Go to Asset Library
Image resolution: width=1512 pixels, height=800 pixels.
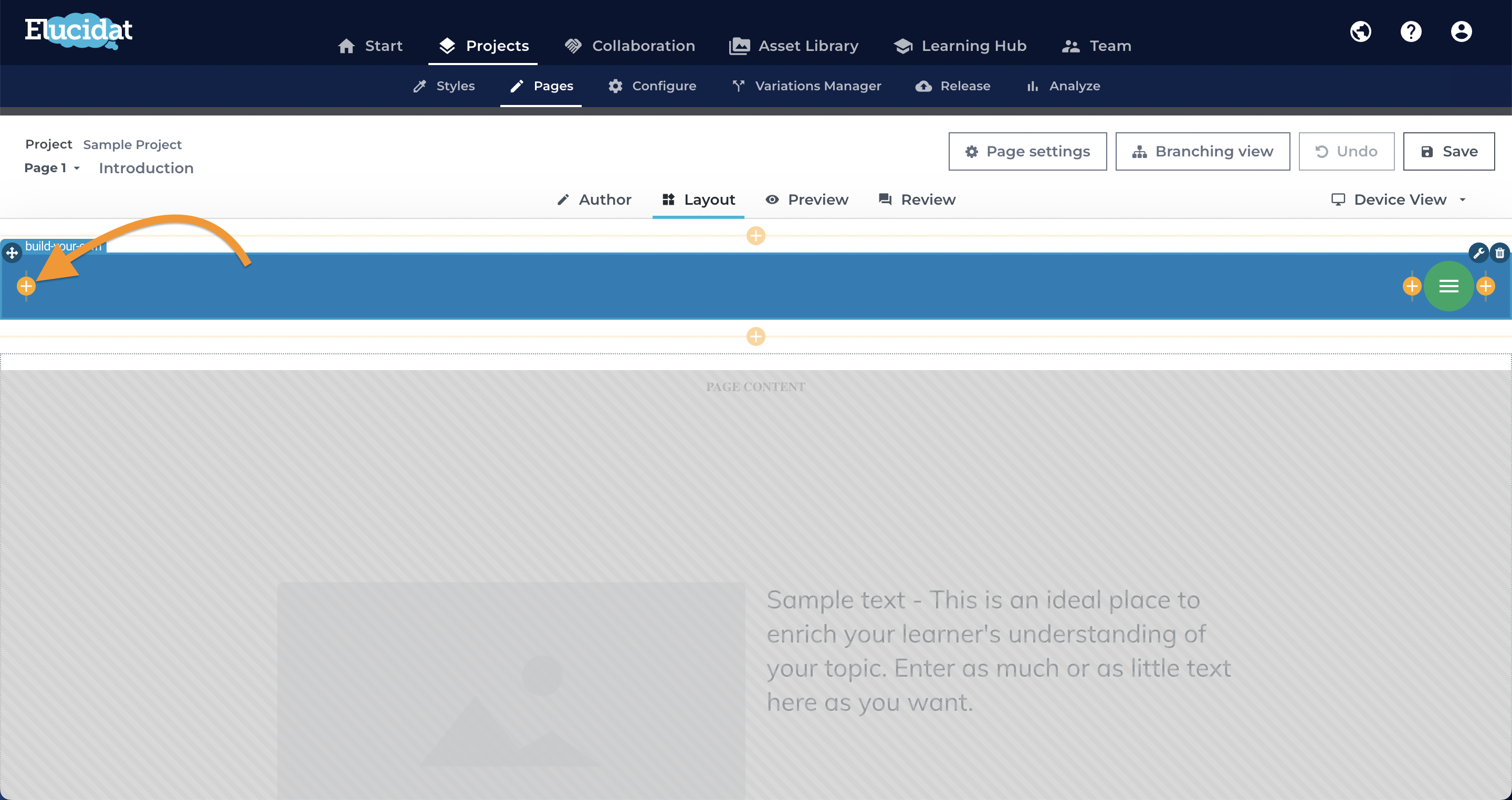click(794, 46)
